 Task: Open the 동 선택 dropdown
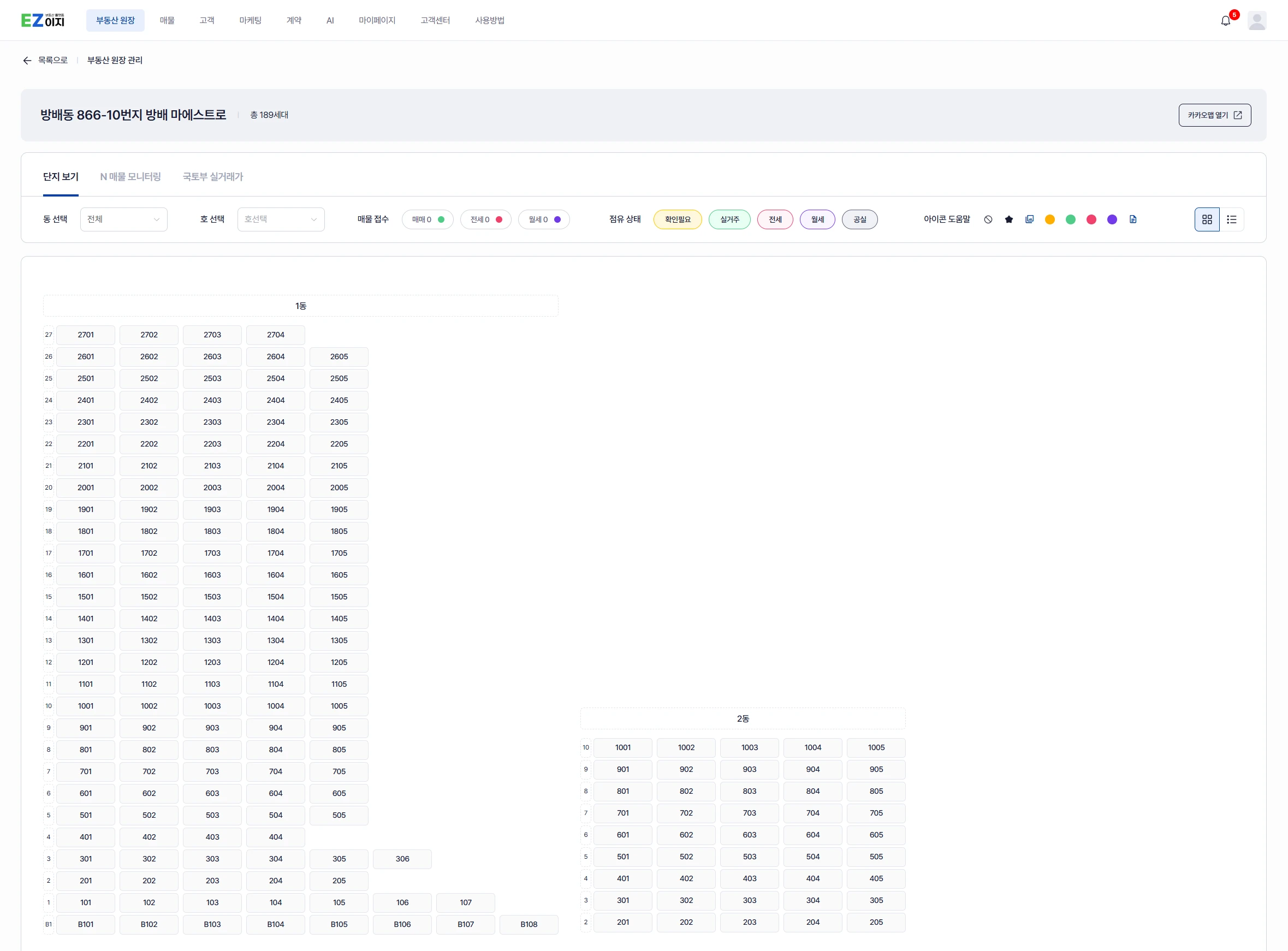(x=123, y=219)
